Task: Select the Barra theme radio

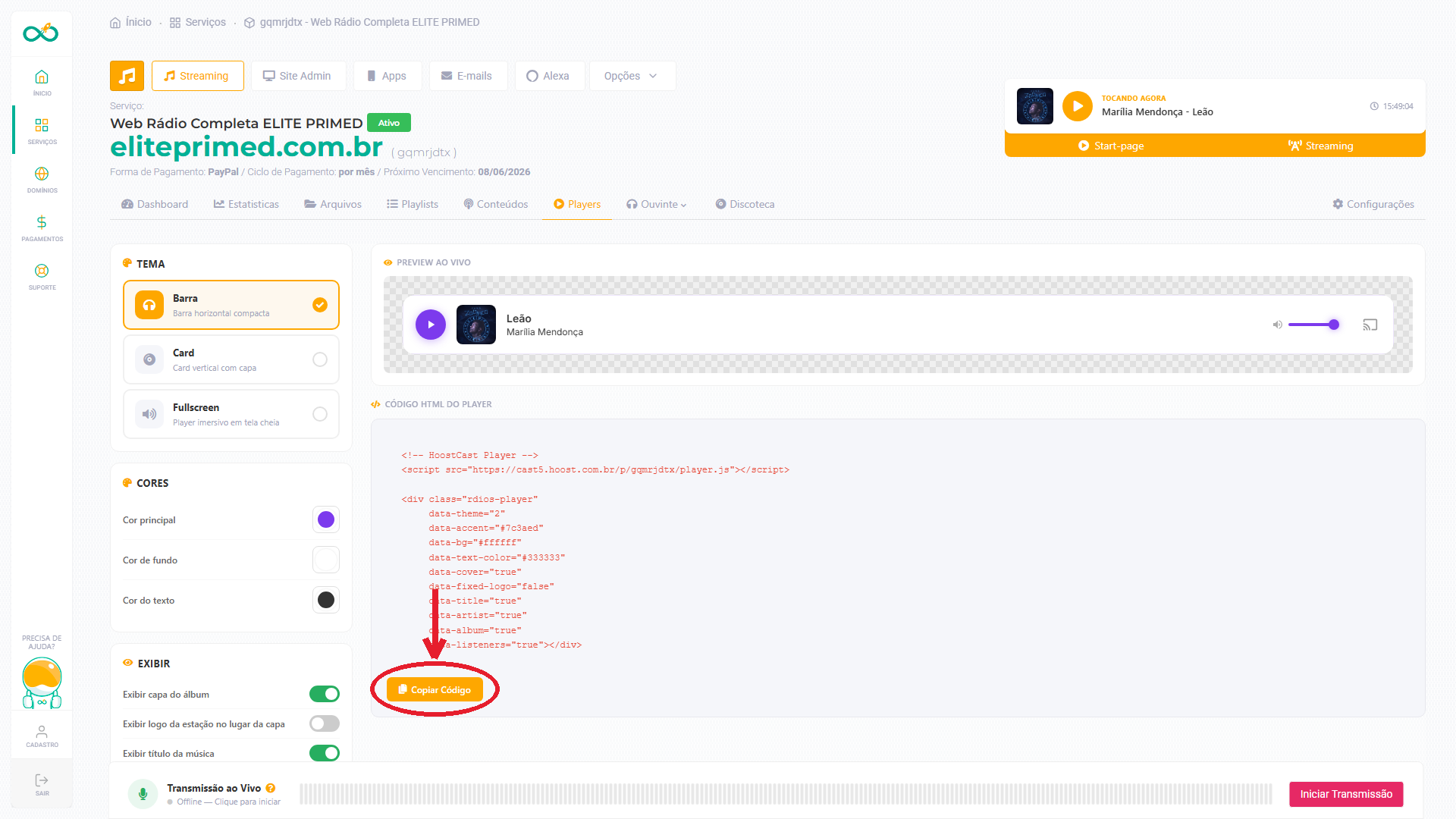Action: click(x=320, y=305)
